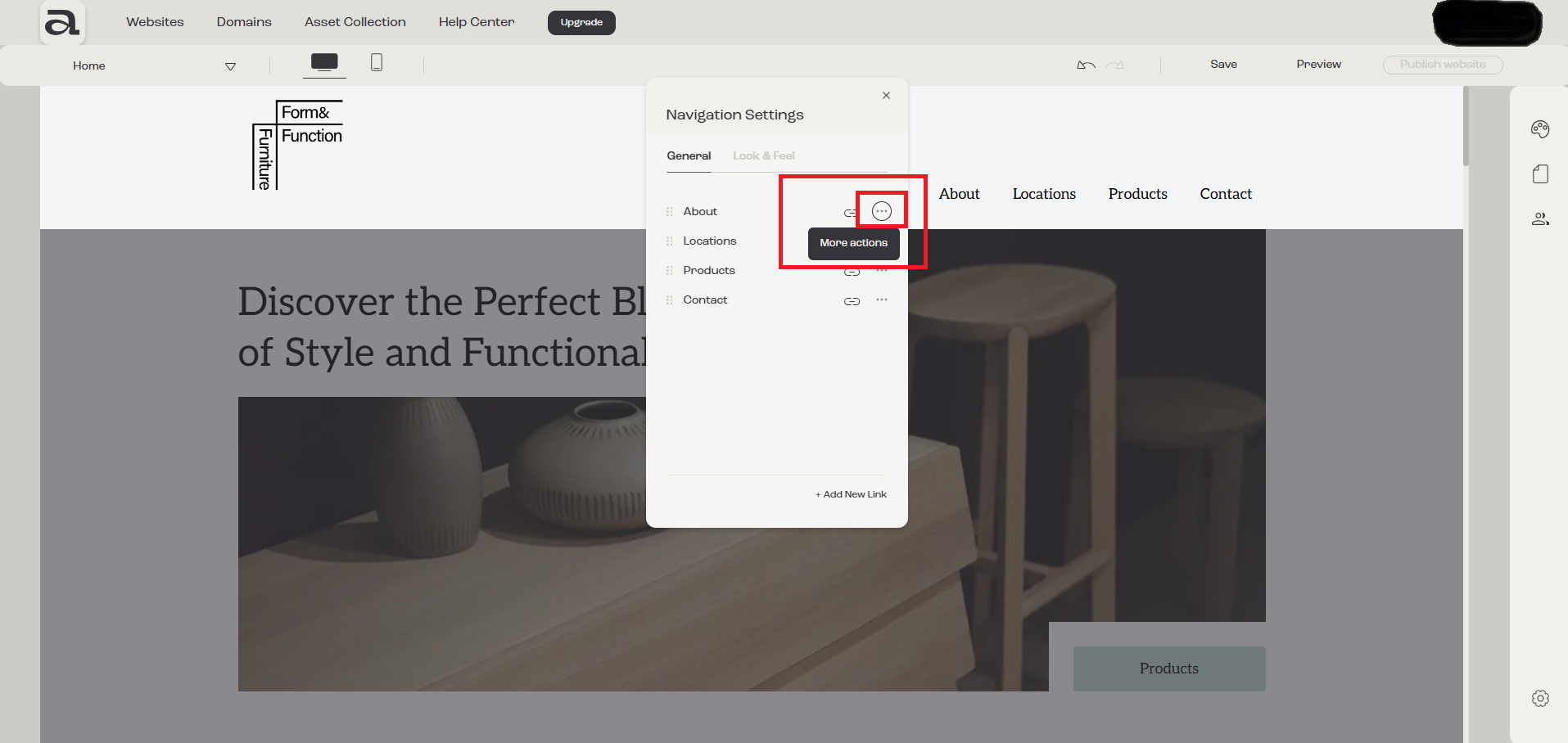Click the redo arrow icon

click(1115, 65)
